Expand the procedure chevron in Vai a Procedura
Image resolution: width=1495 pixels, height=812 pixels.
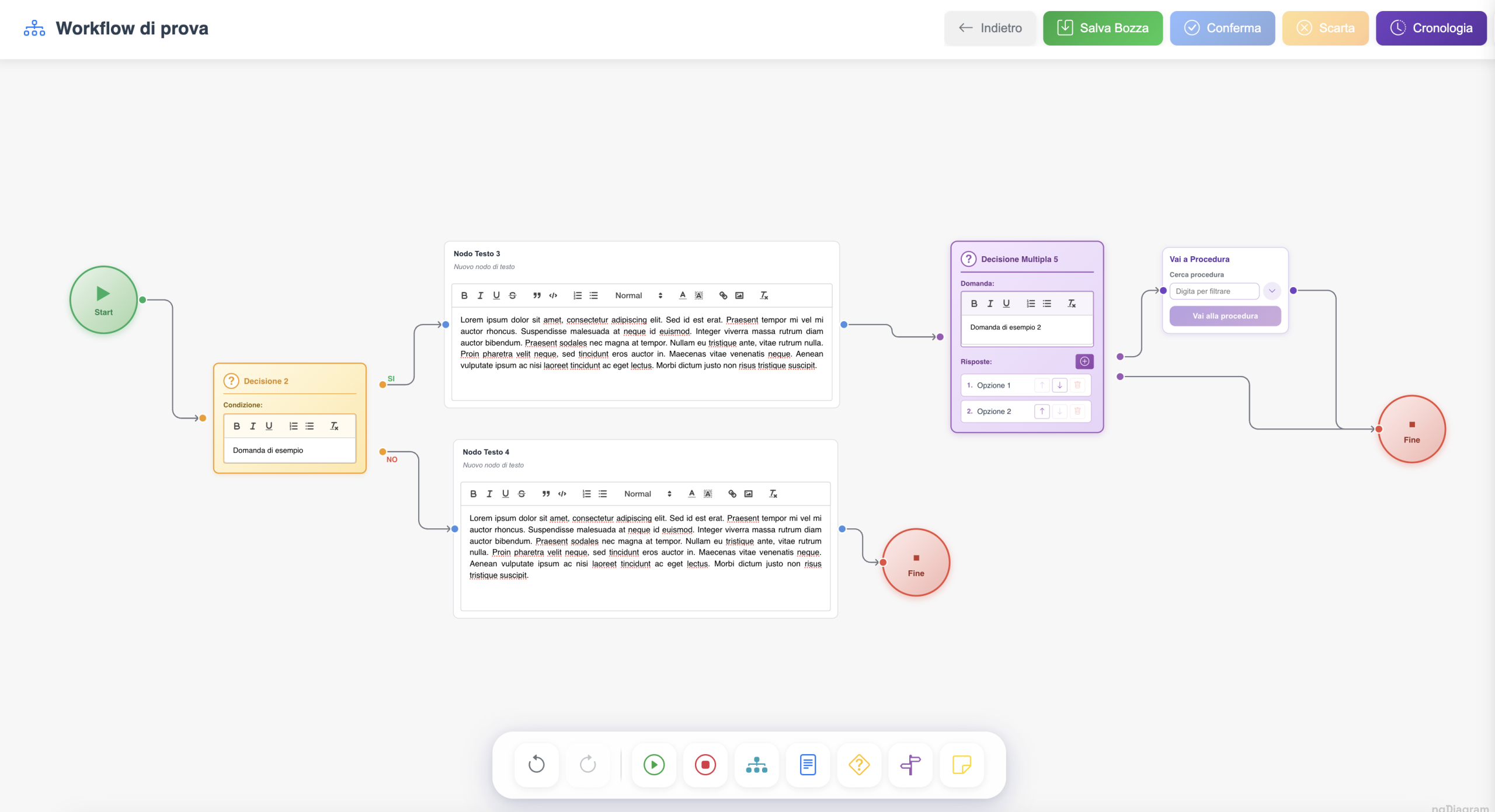coord(1272,291)
